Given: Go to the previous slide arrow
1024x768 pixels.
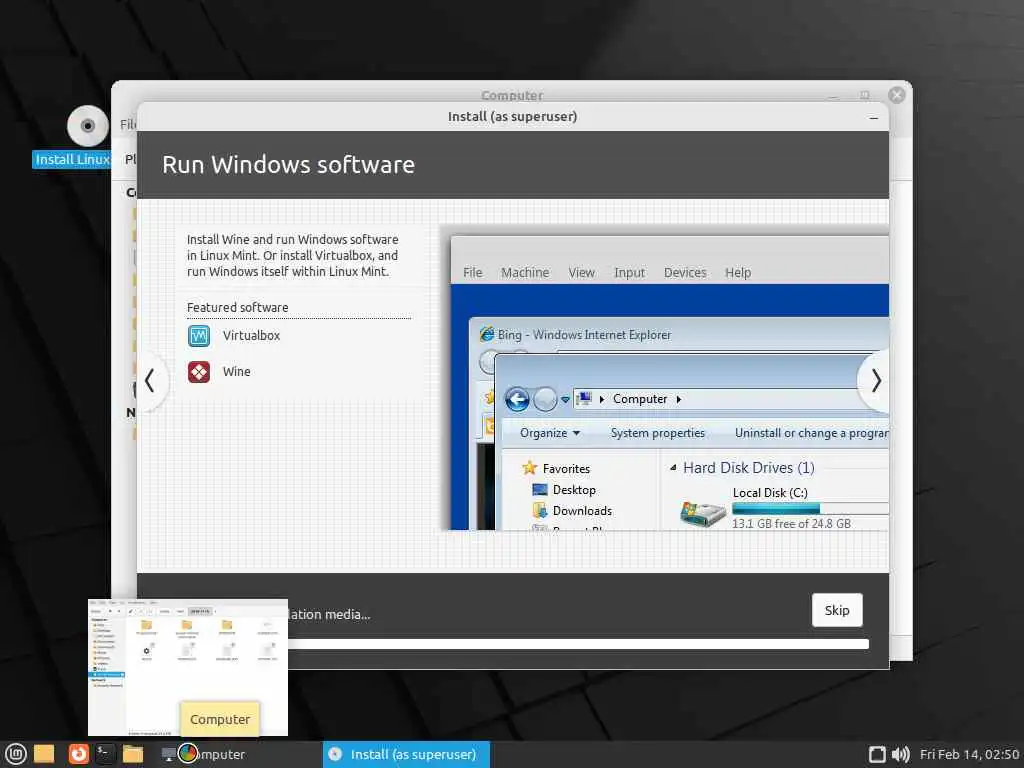Looking at the screenshot, I should pos(152,381).
